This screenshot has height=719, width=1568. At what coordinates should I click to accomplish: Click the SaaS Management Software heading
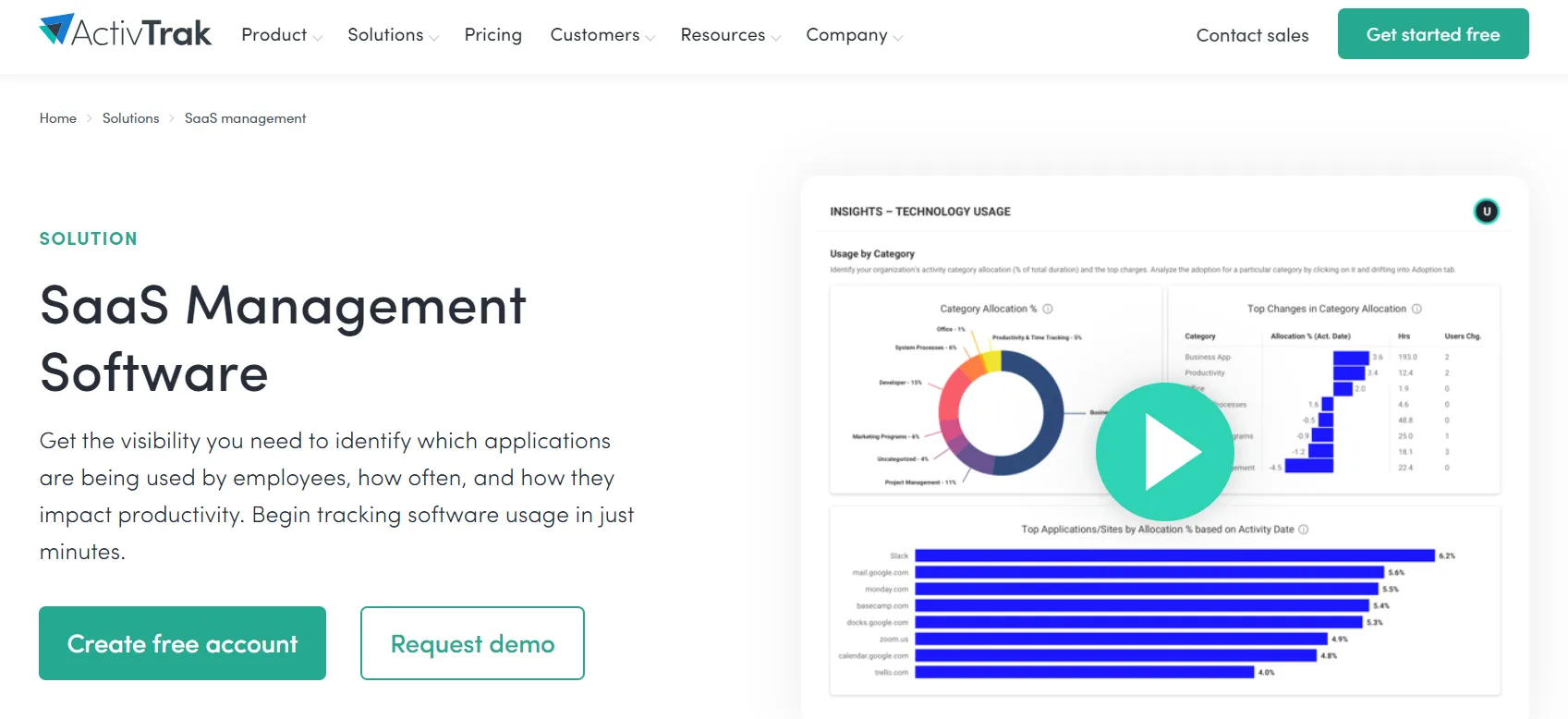tap(283, 338)
